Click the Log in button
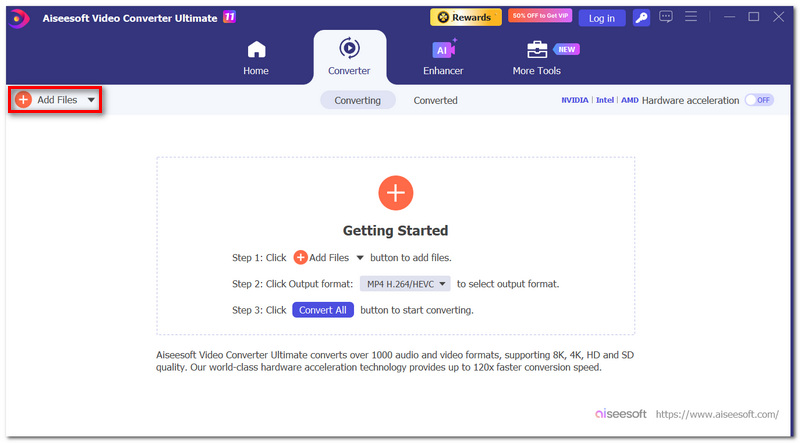This screenshot has height=443, width=800. point(602,18)
